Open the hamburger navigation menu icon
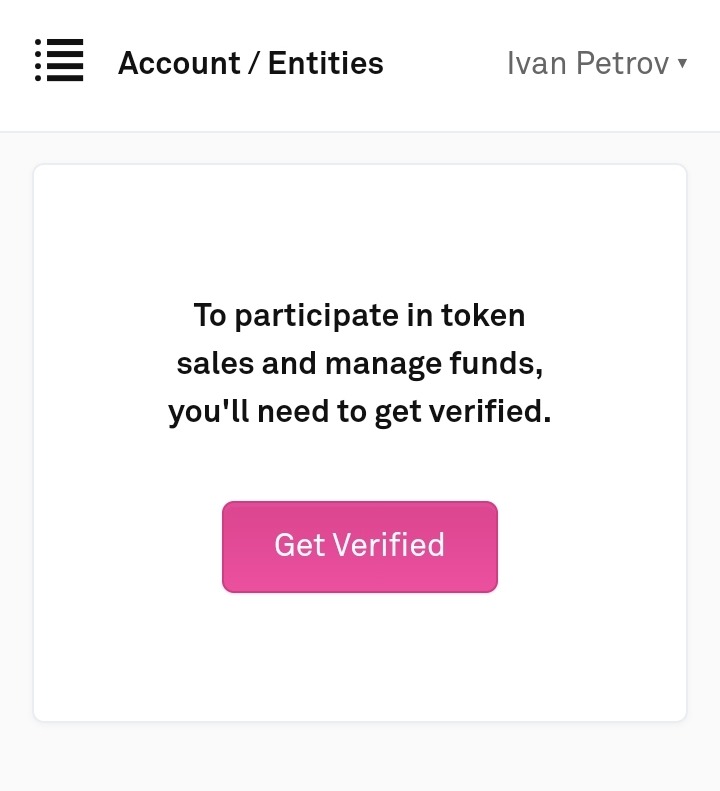720x791 pixels. click(x=59, y=61)
